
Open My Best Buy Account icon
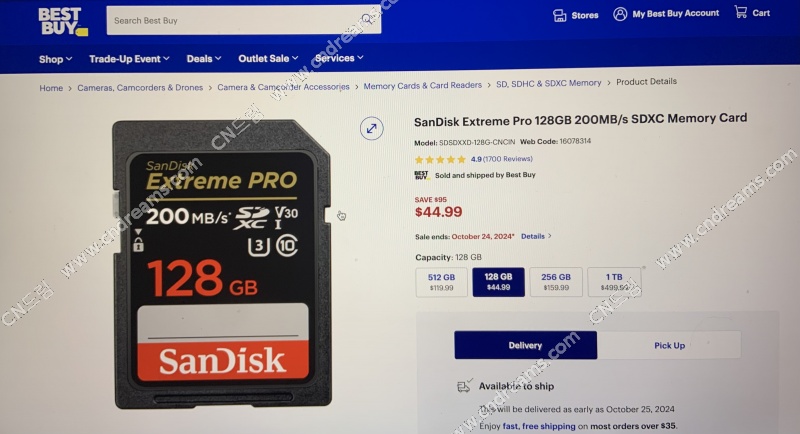pyautogui.click(x=620, y=14)
